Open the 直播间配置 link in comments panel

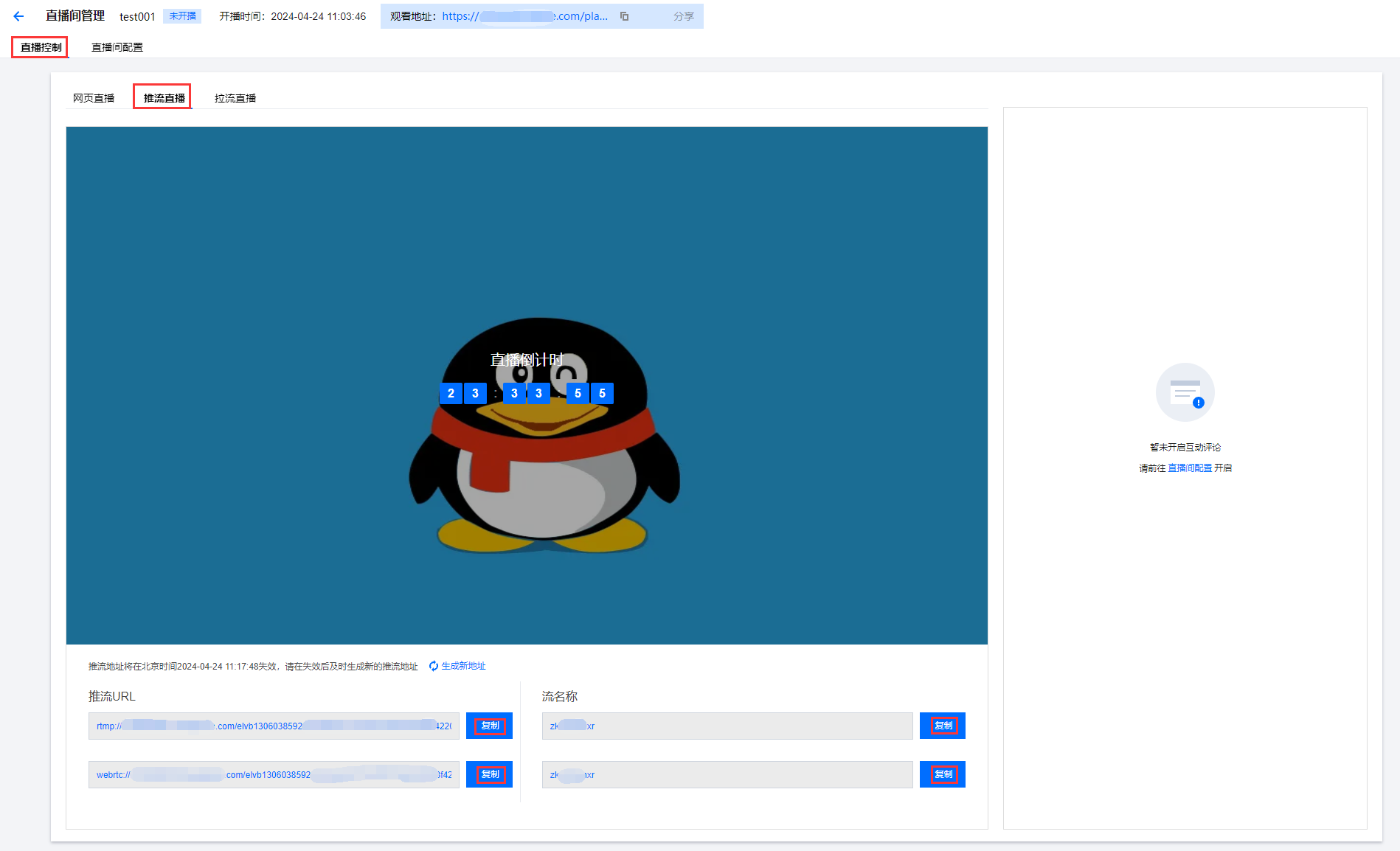click(x=1190, y=468)
